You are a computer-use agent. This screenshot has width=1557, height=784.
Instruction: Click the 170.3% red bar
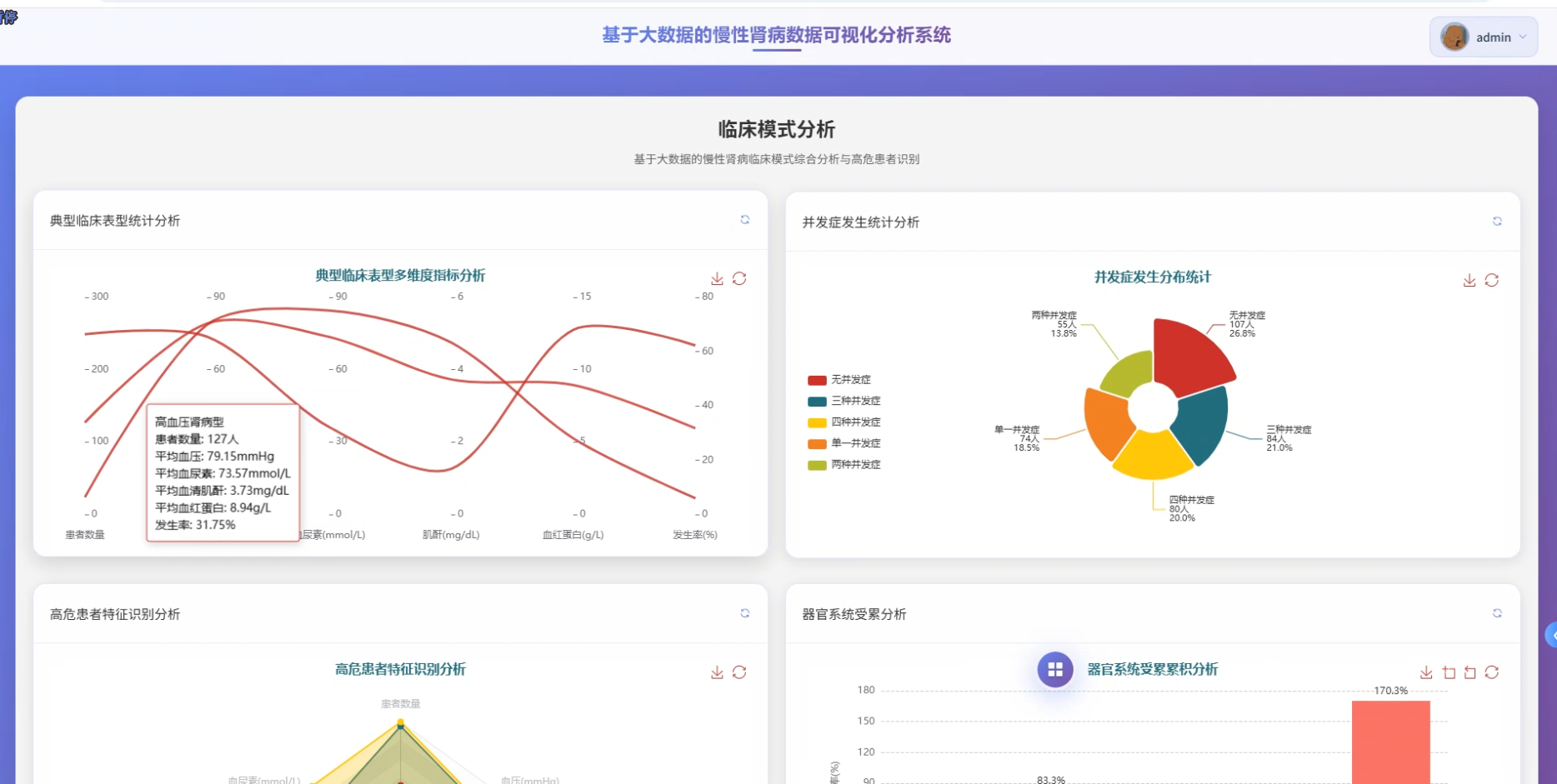coord(1390,742)
